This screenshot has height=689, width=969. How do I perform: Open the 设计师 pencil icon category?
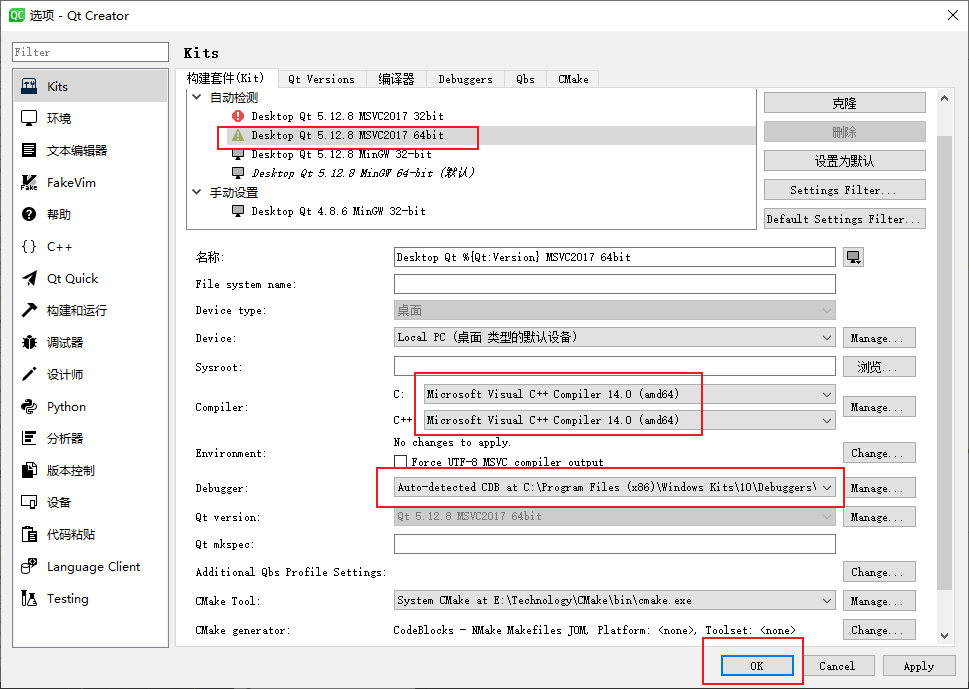[28, 374]
